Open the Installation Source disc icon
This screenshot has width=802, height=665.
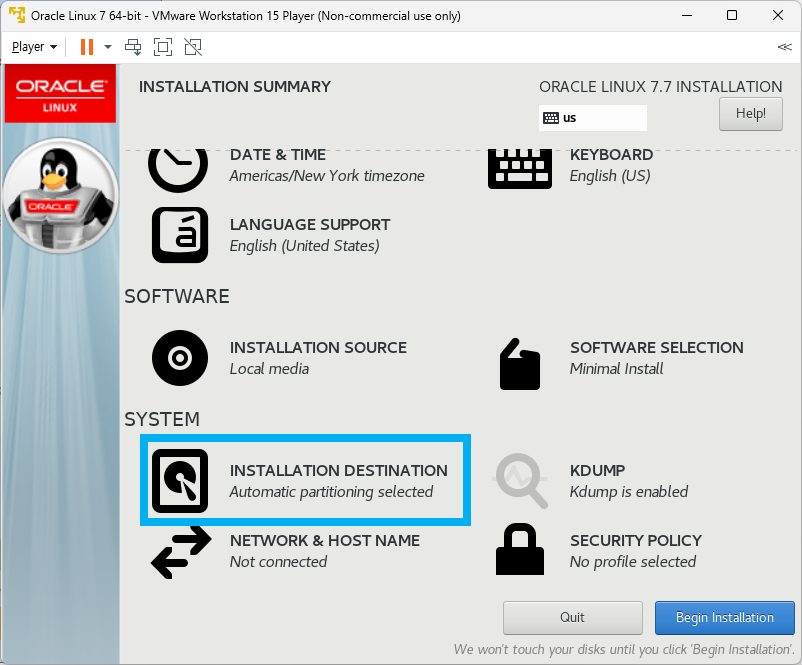[180, 358]
